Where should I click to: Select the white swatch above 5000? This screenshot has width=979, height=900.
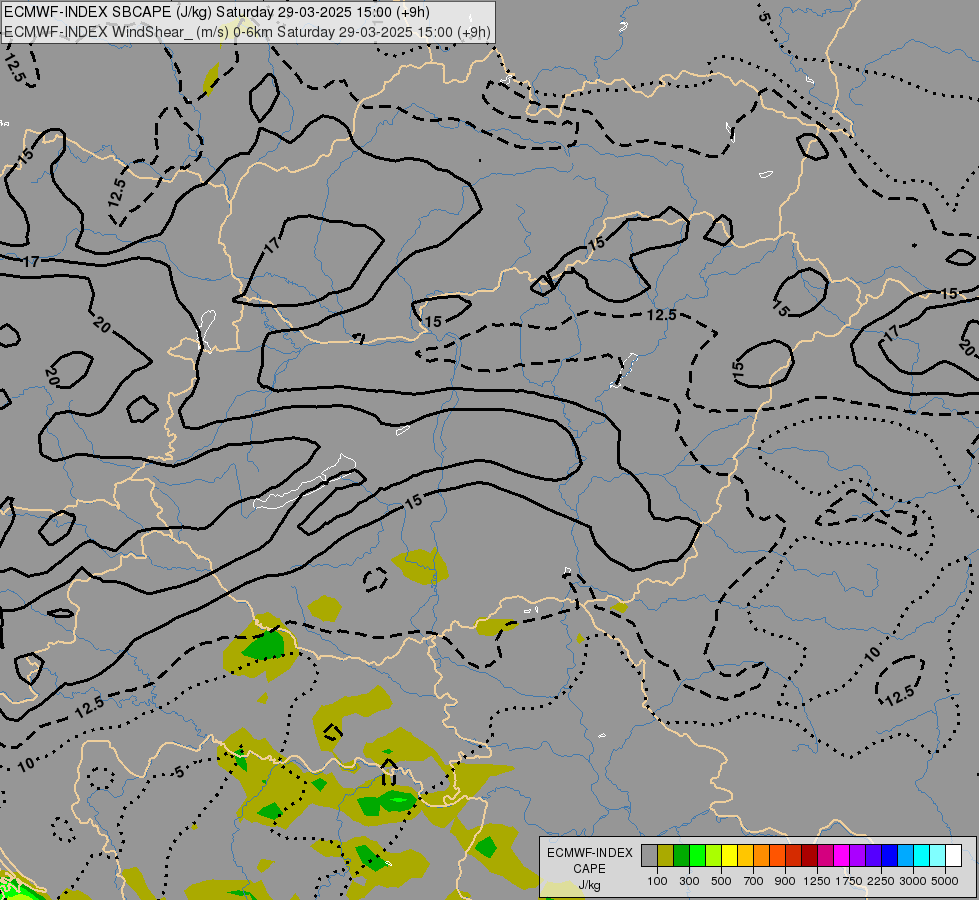pos(953,855)
